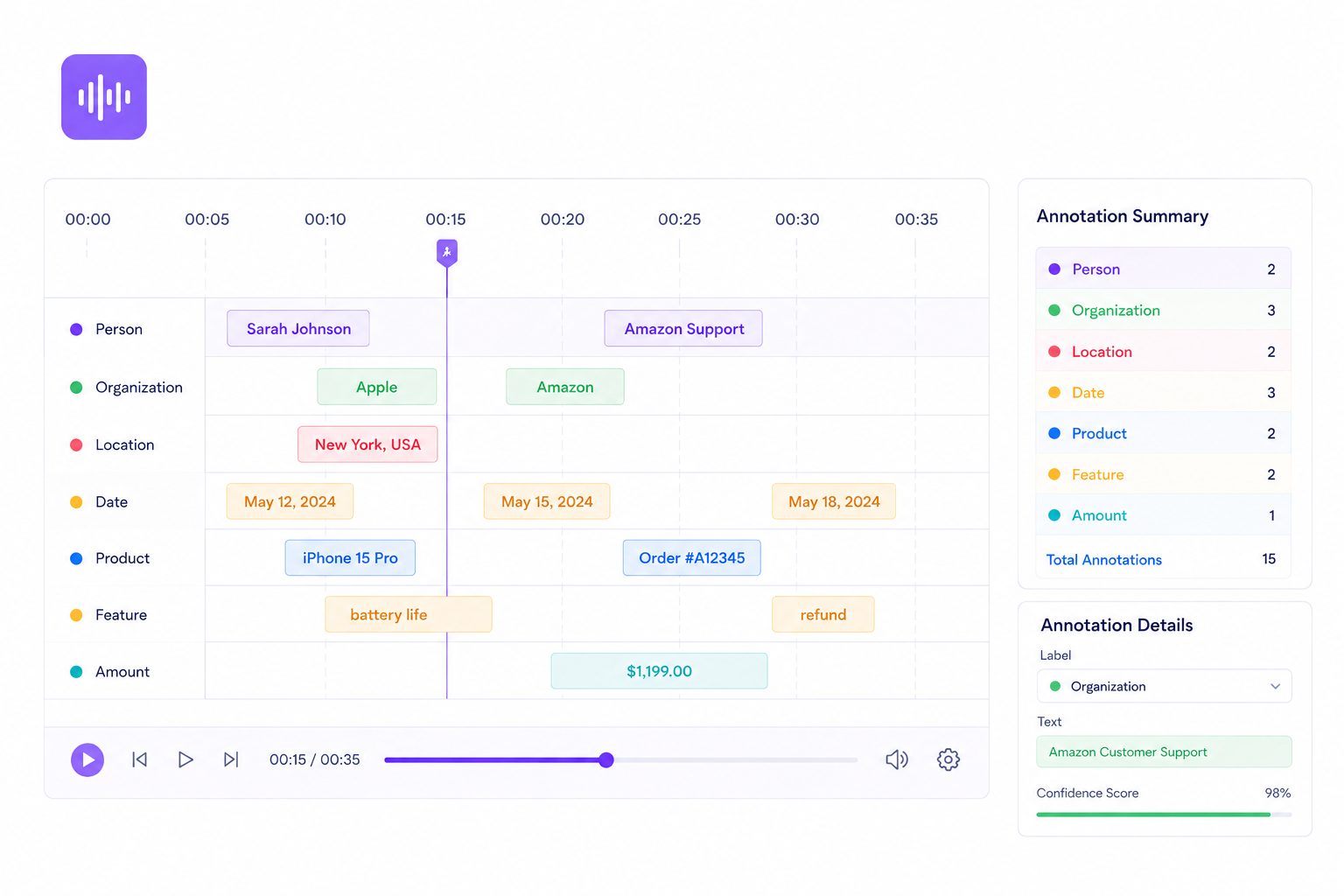The width and height of the screenshot is (1344, 896).
Task: Click the Text field with Amazon Customer Support
Action: pyautogui.click(x=1164, y=752)
